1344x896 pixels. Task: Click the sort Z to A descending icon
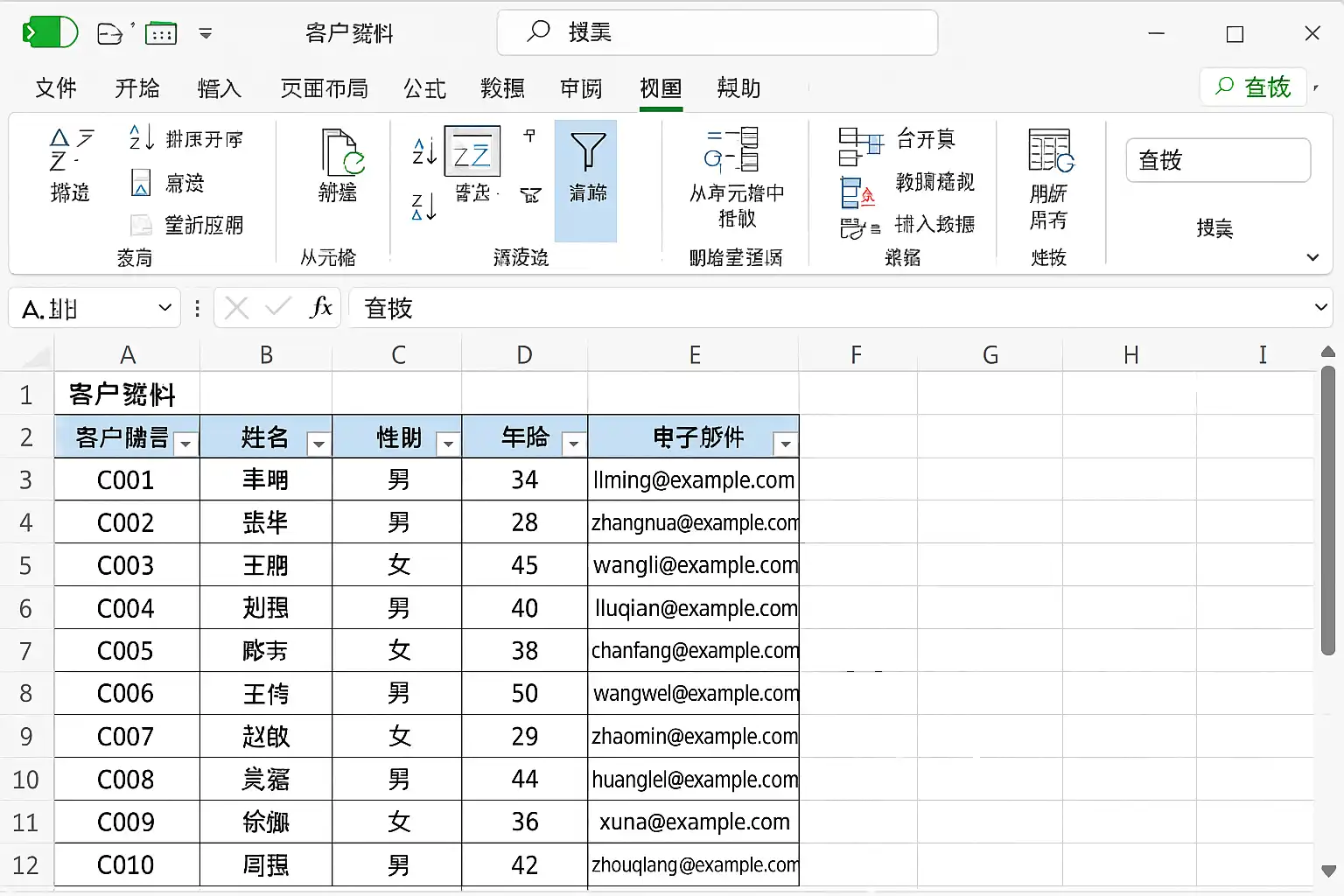423,207
